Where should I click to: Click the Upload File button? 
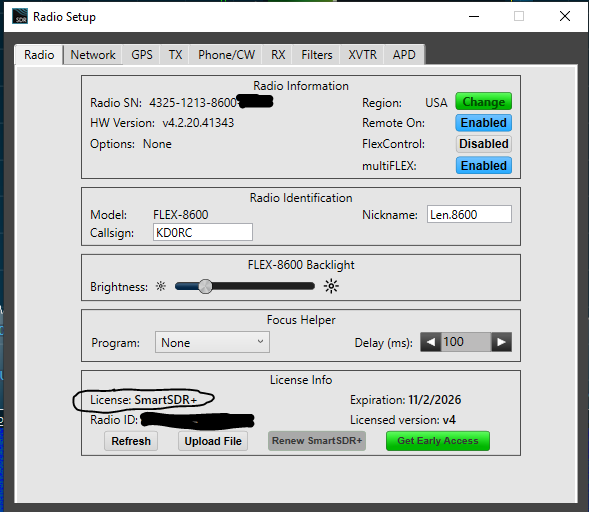pos(213,441)
